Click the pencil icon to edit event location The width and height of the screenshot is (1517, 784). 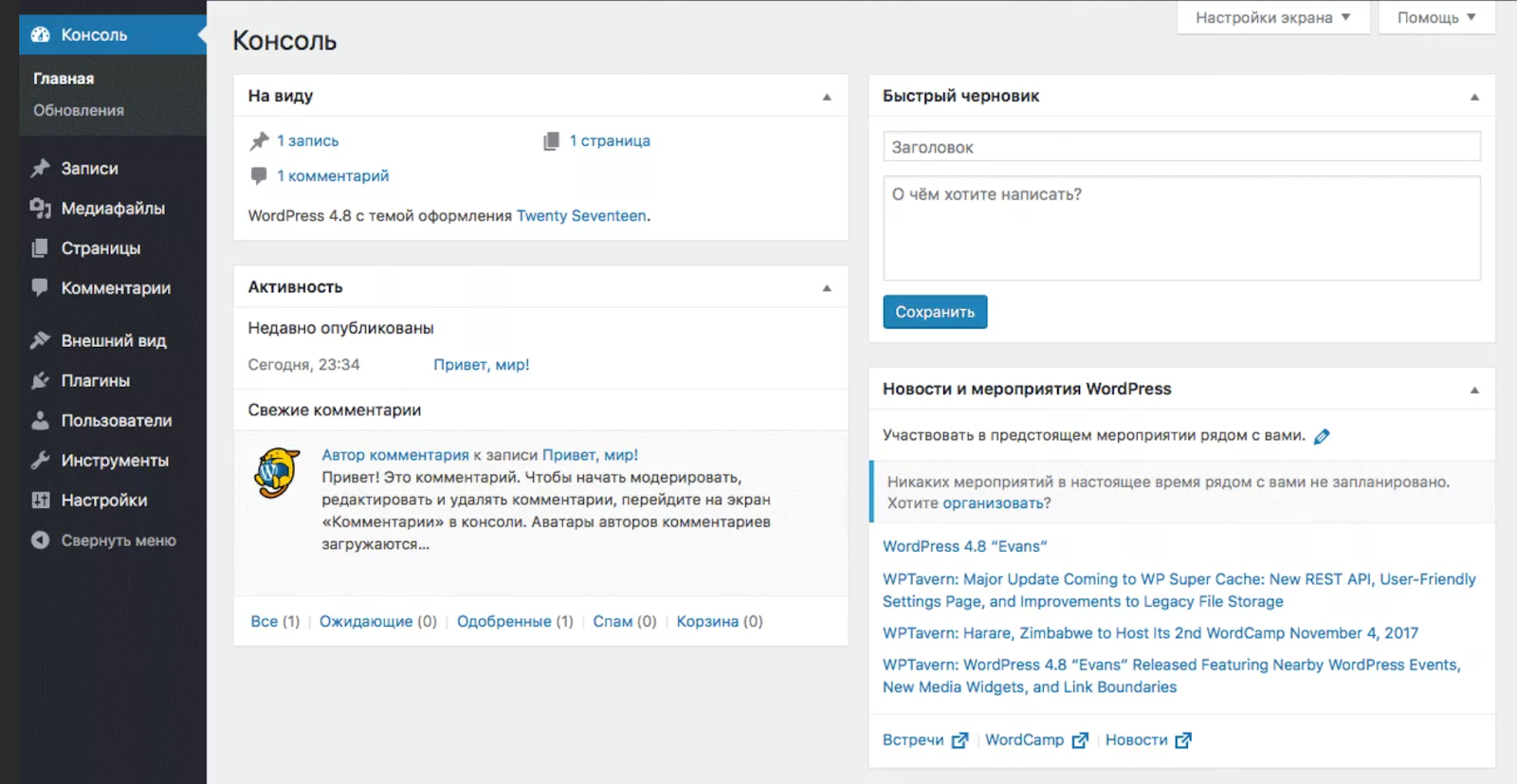pos(1322,436)
